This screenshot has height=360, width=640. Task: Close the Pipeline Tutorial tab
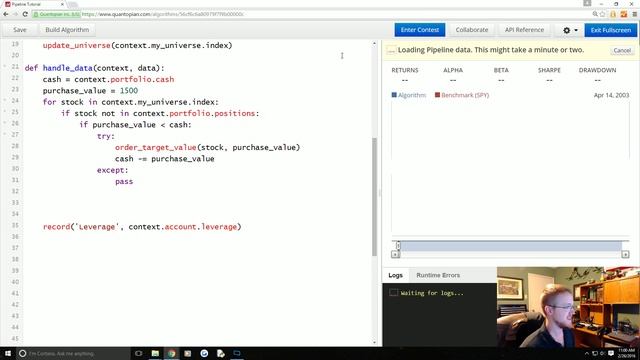coord(62,4)
